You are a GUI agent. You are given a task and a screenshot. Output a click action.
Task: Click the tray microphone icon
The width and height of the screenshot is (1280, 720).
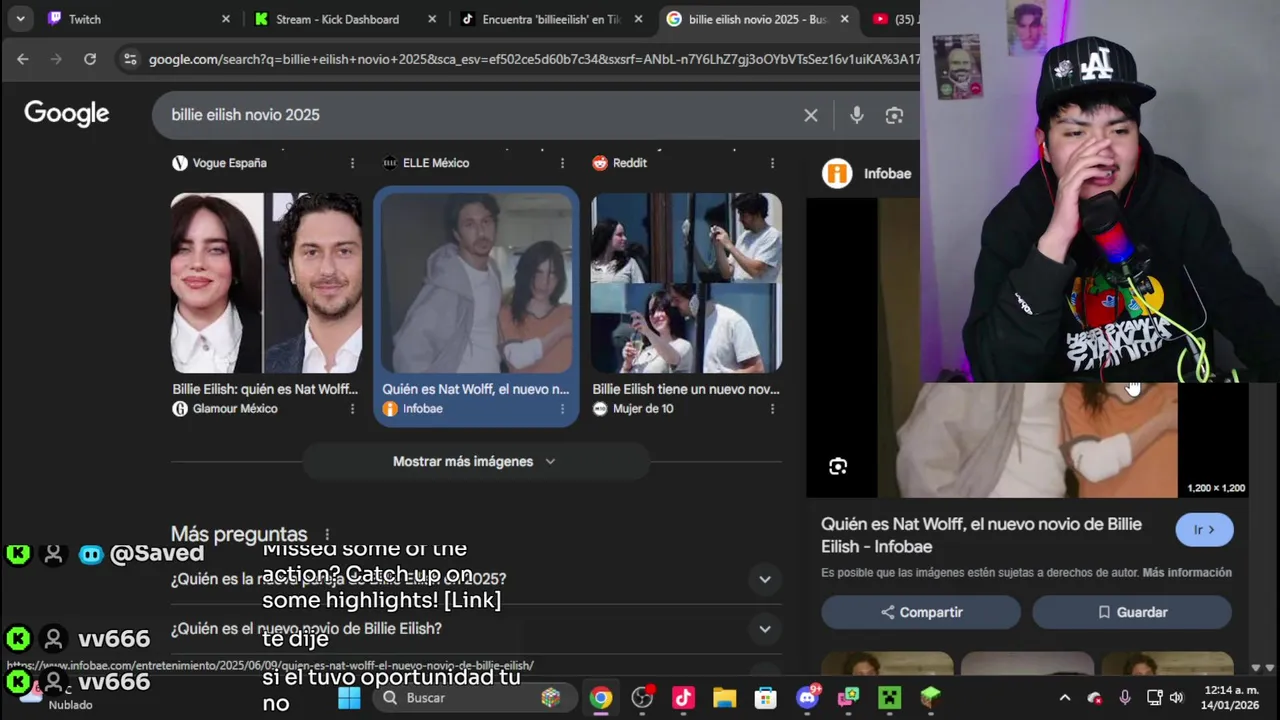[1125, 697]
